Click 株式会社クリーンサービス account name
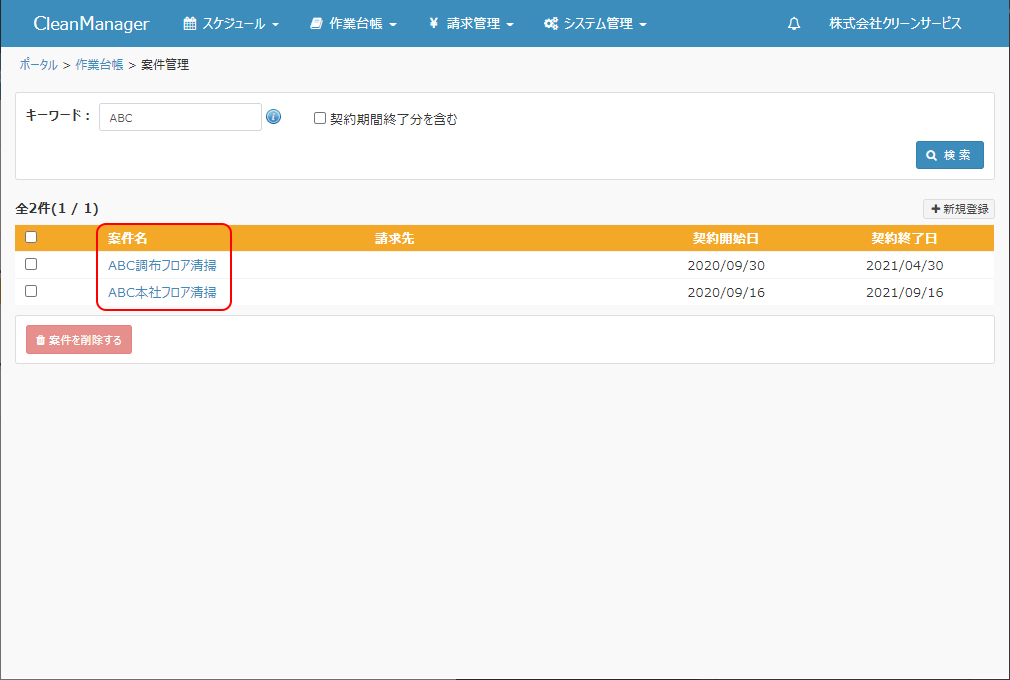1010x680 pixels. [x=895, y=24]
